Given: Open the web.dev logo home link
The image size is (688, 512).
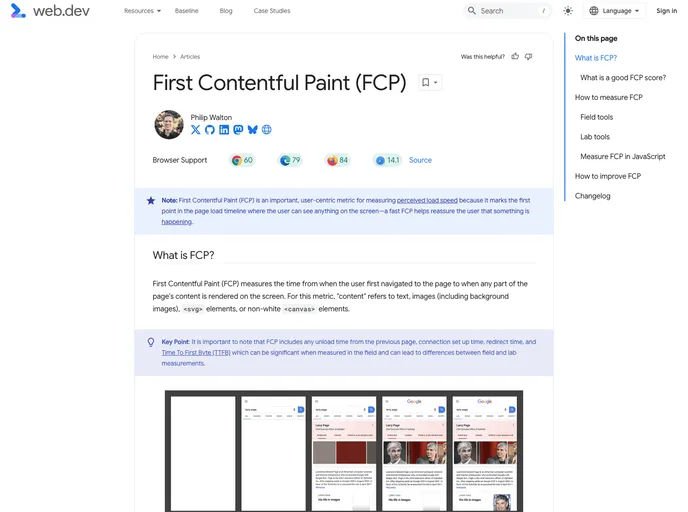Looking at the screenshot, I should pos(50,11).
